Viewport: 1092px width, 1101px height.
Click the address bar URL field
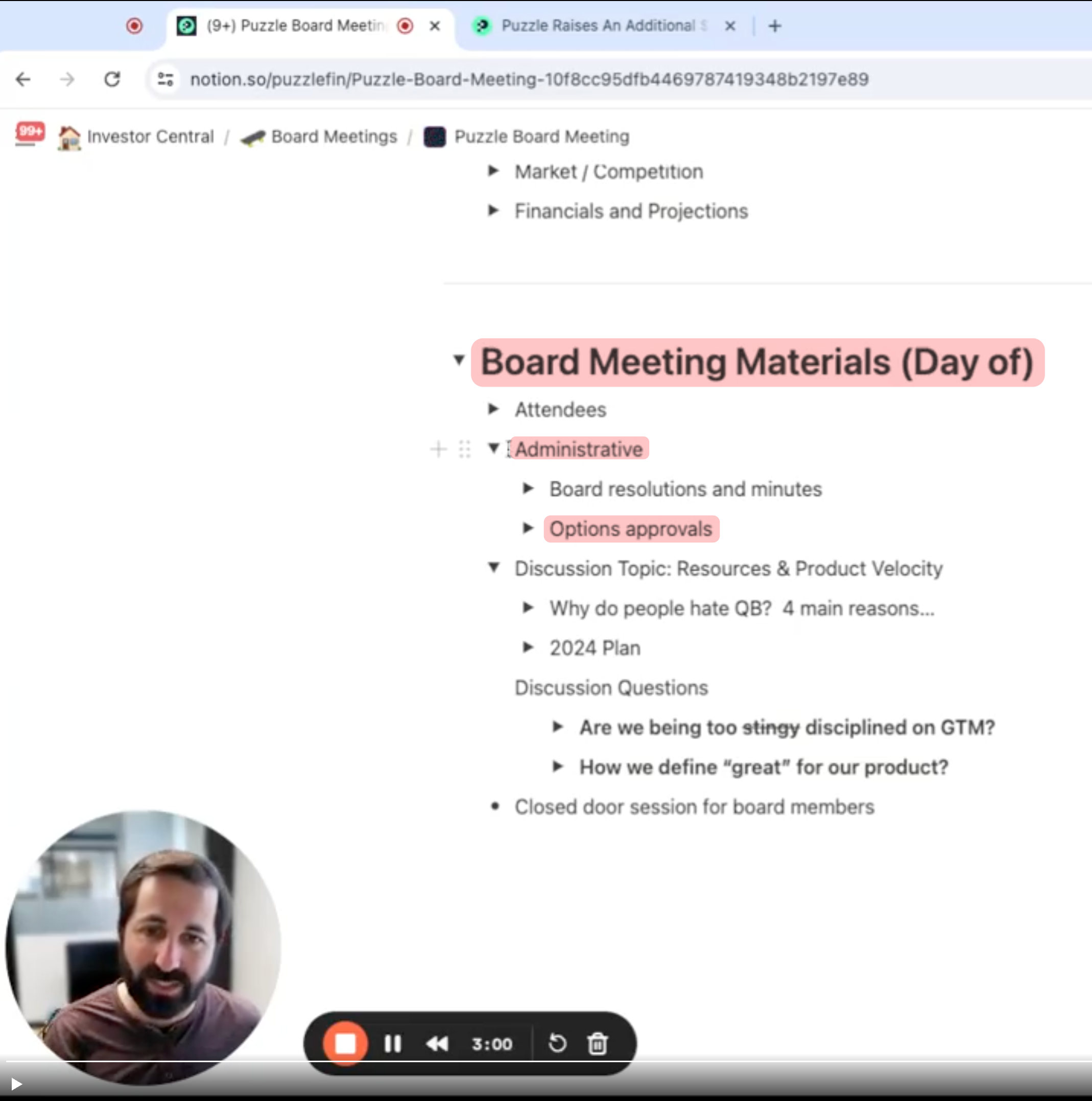529,79
